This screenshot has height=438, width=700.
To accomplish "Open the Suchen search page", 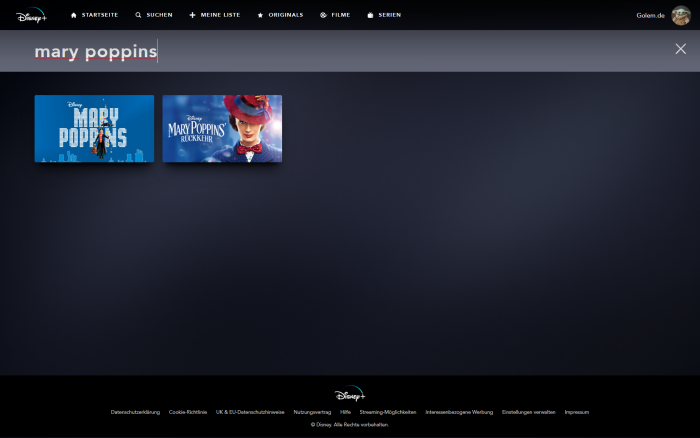I will coord(154,15).
